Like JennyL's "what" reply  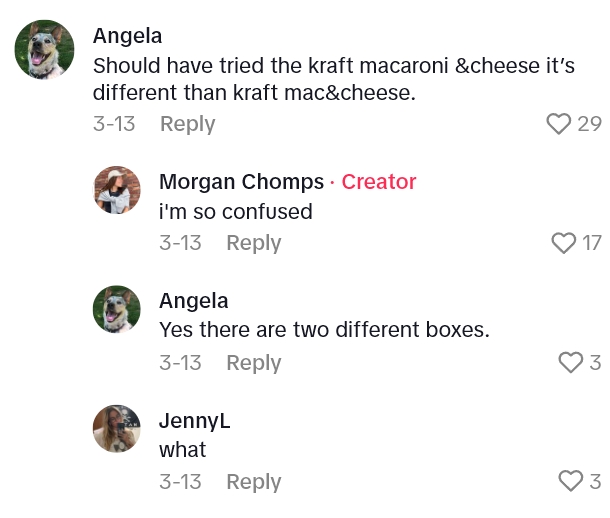click(x=571, y=482)
